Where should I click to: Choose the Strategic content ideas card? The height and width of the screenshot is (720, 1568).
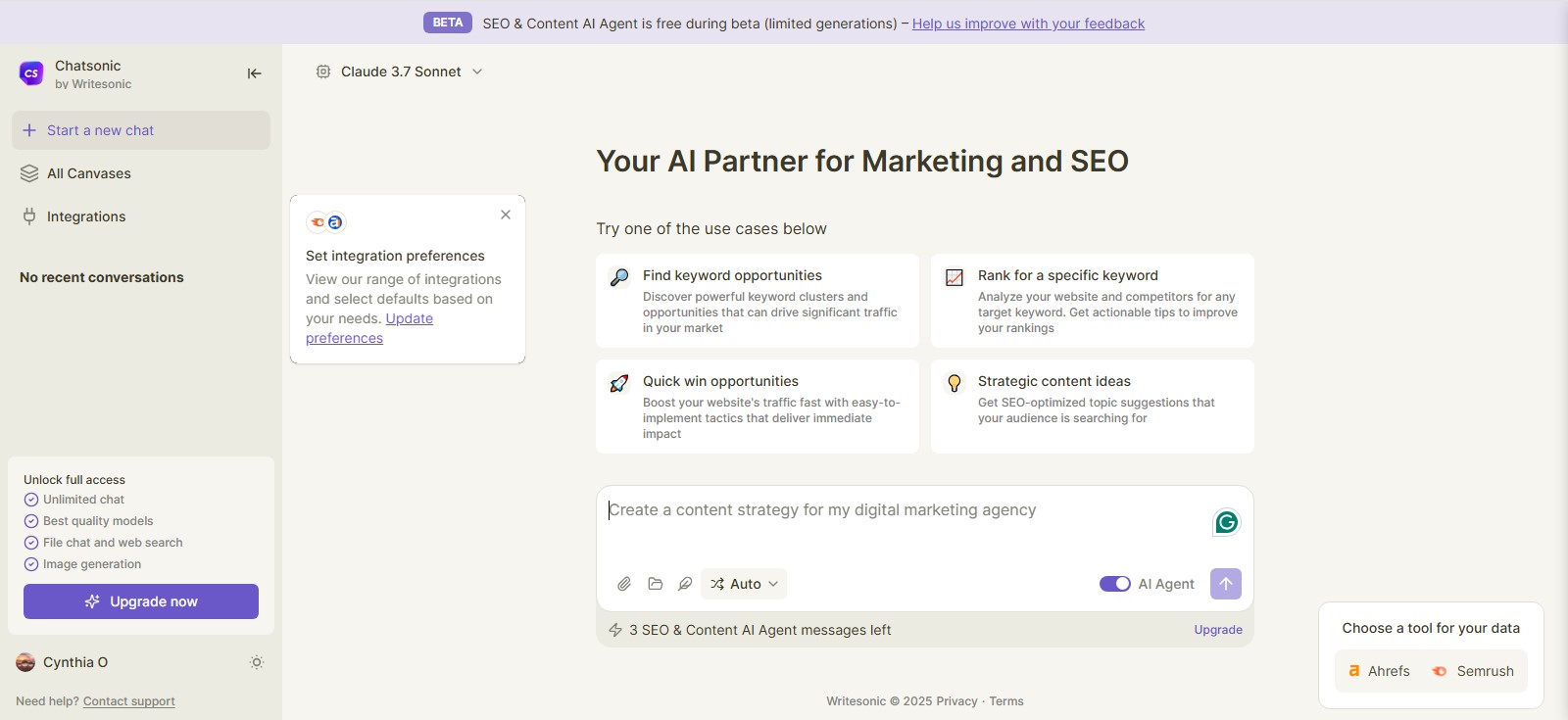(1093, 407)
